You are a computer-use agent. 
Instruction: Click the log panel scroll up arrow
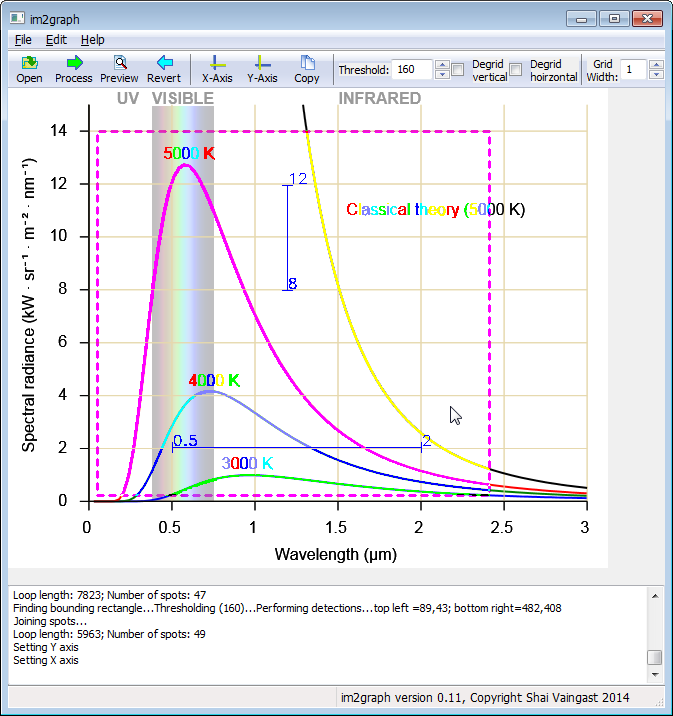point(654,596)
